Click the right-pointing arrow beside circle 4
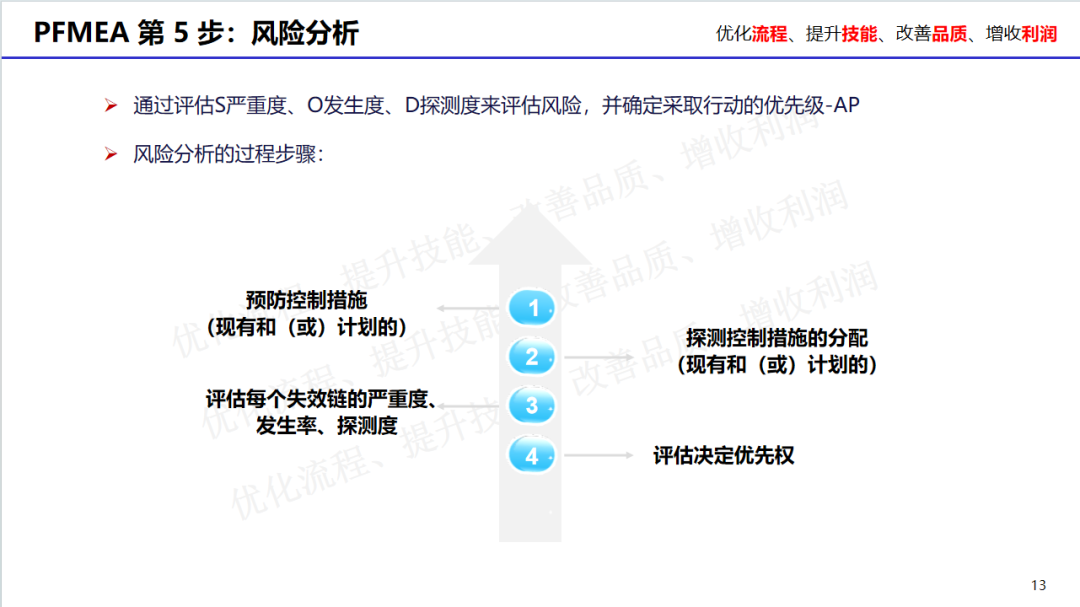1080x607 pixels. [x=598, y=456]
